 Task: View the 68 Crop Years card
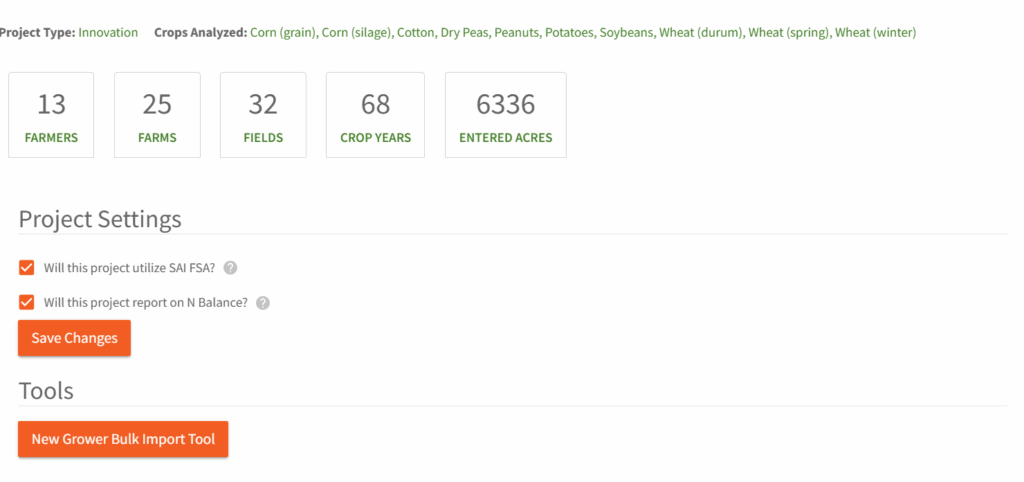375,115
